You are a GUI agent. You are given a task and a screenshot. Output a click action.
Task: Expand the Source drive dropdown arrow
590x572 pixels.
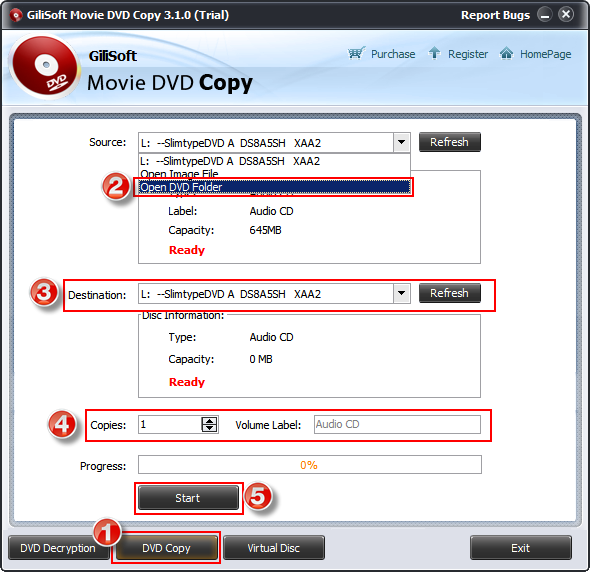[401, 142]
